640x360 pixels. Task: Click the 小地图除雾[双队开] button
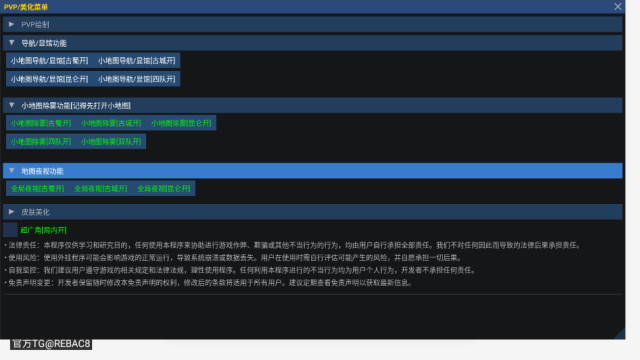111,142
